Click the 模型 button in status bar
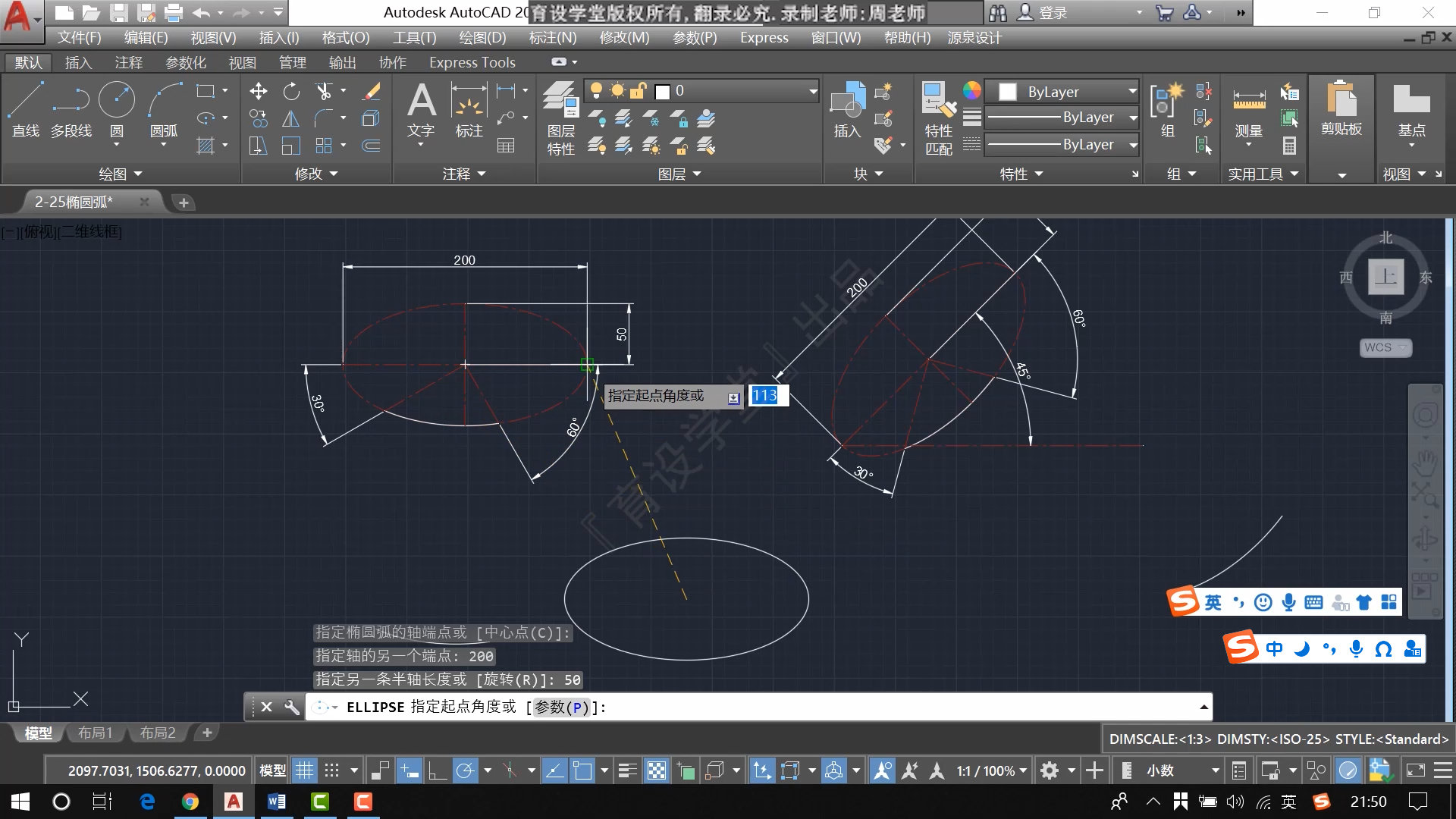This screenshot has height=819, width=1456. pos(272,771)
